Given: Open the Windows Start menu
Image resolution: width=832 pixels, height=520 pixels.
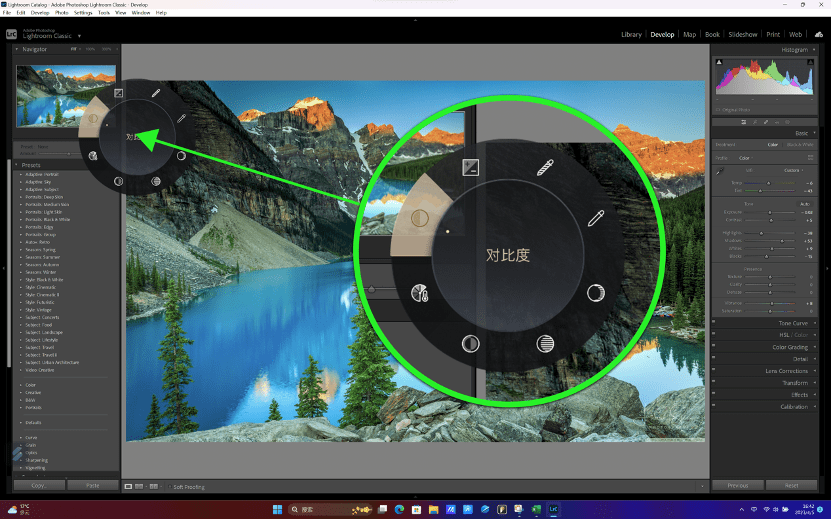Looking at the screenshot, I should (277, 509).
